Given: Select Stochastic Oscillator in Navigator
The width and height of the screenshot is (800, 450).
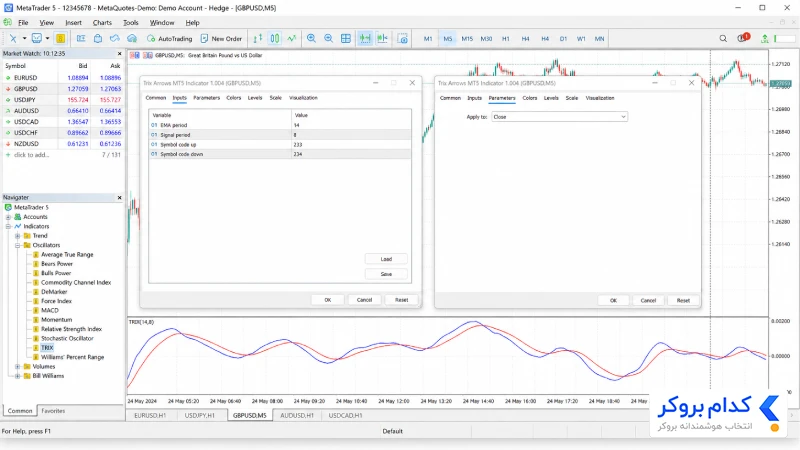Looking at the screenshot, I should click(67, 338).
